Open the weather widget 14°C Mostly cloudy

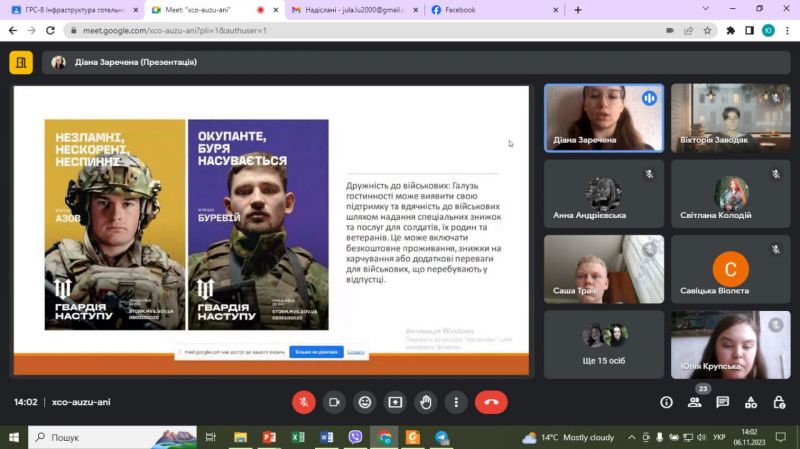pyautogui.click(x=568, y=437)
